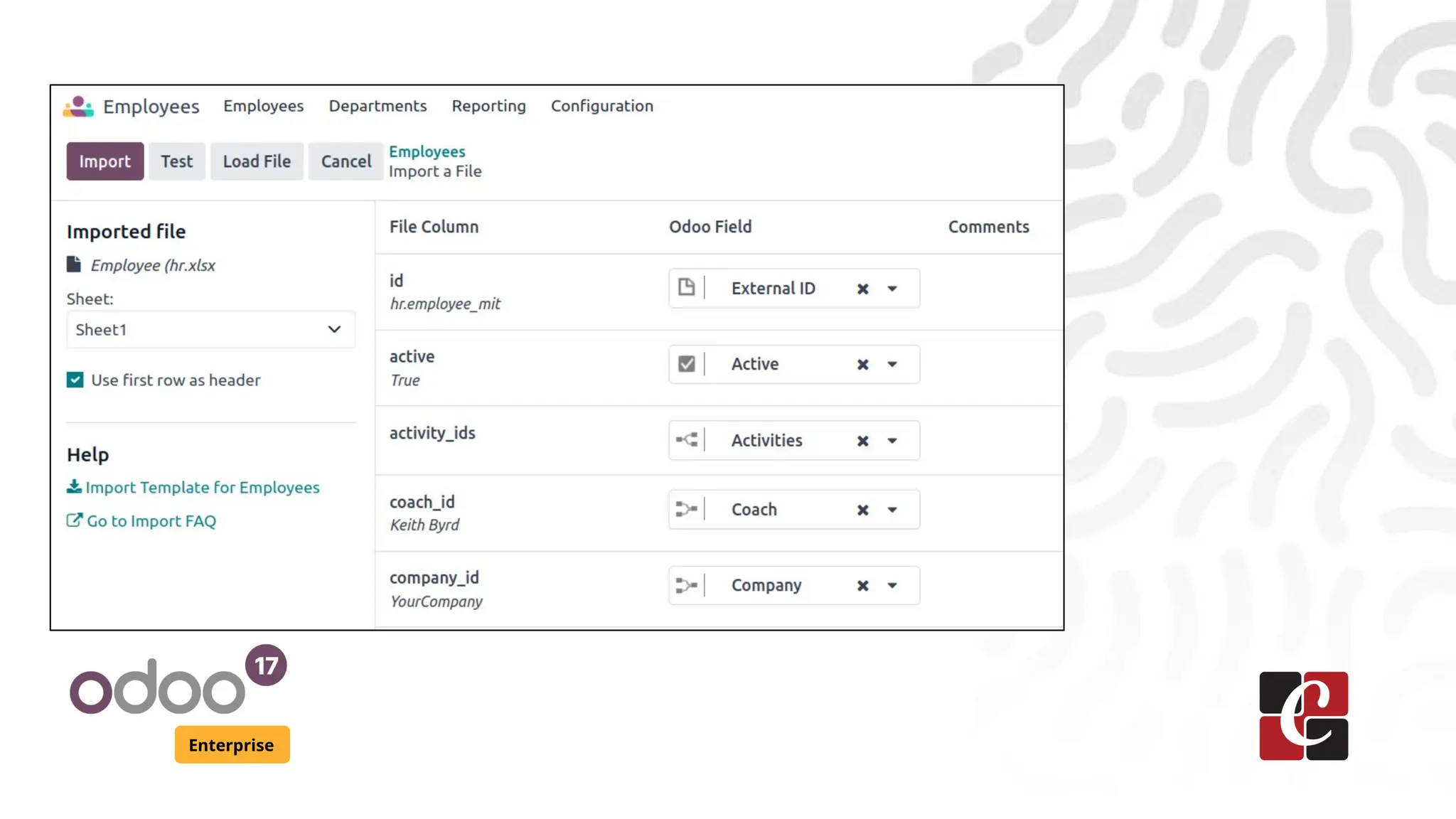Click the Employees app logo icon
The height and width of the screenshot is (819, 1456).
(78, 107)
